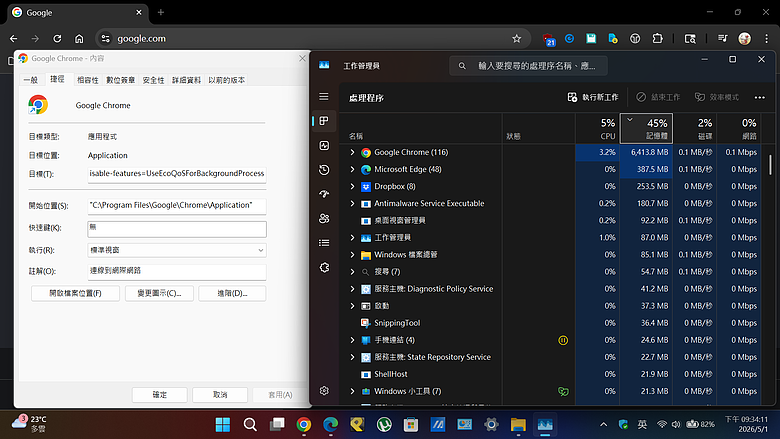Select the ShellHost process row

tap(549, 374)
